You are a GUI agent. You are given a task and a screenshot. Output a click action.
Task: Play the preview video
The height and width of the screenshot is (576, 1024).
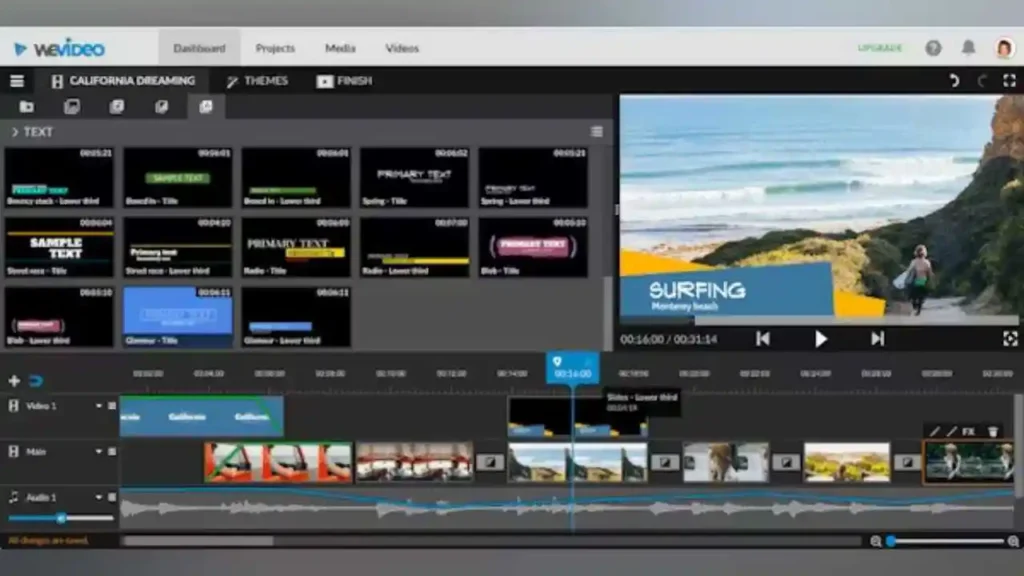tap(821, 339)
